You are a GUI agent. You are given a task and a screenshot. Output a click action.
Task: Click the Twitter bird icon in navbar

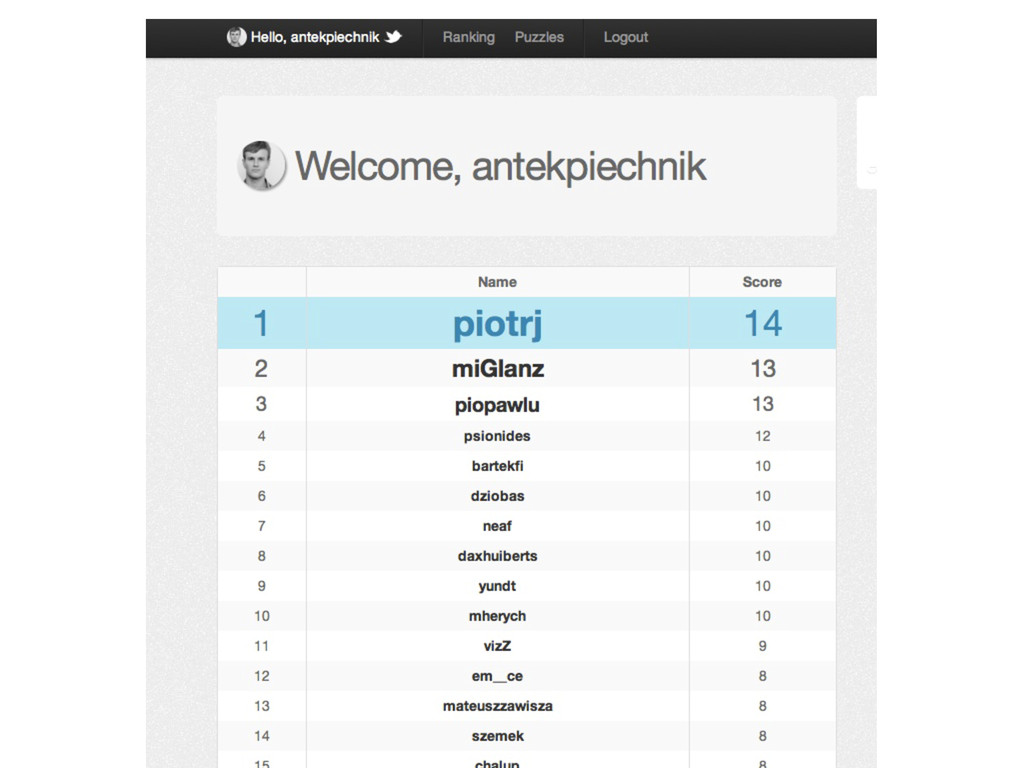(393, 37)
